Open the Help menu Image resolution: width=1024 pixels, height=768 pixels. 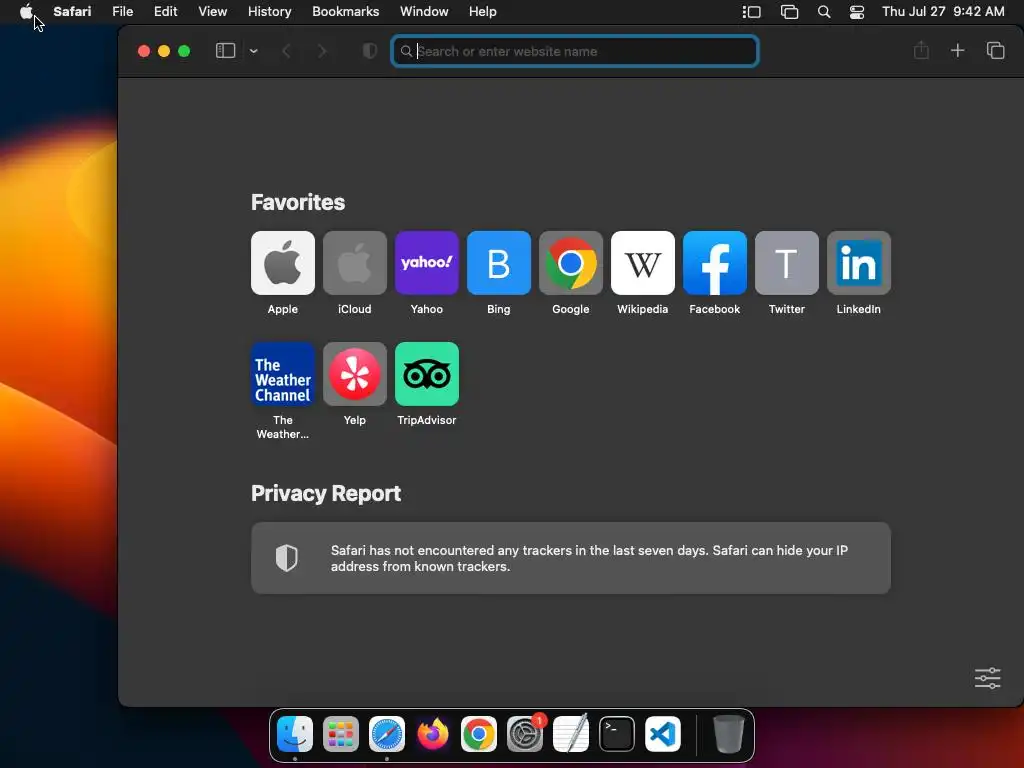(483, 11)
